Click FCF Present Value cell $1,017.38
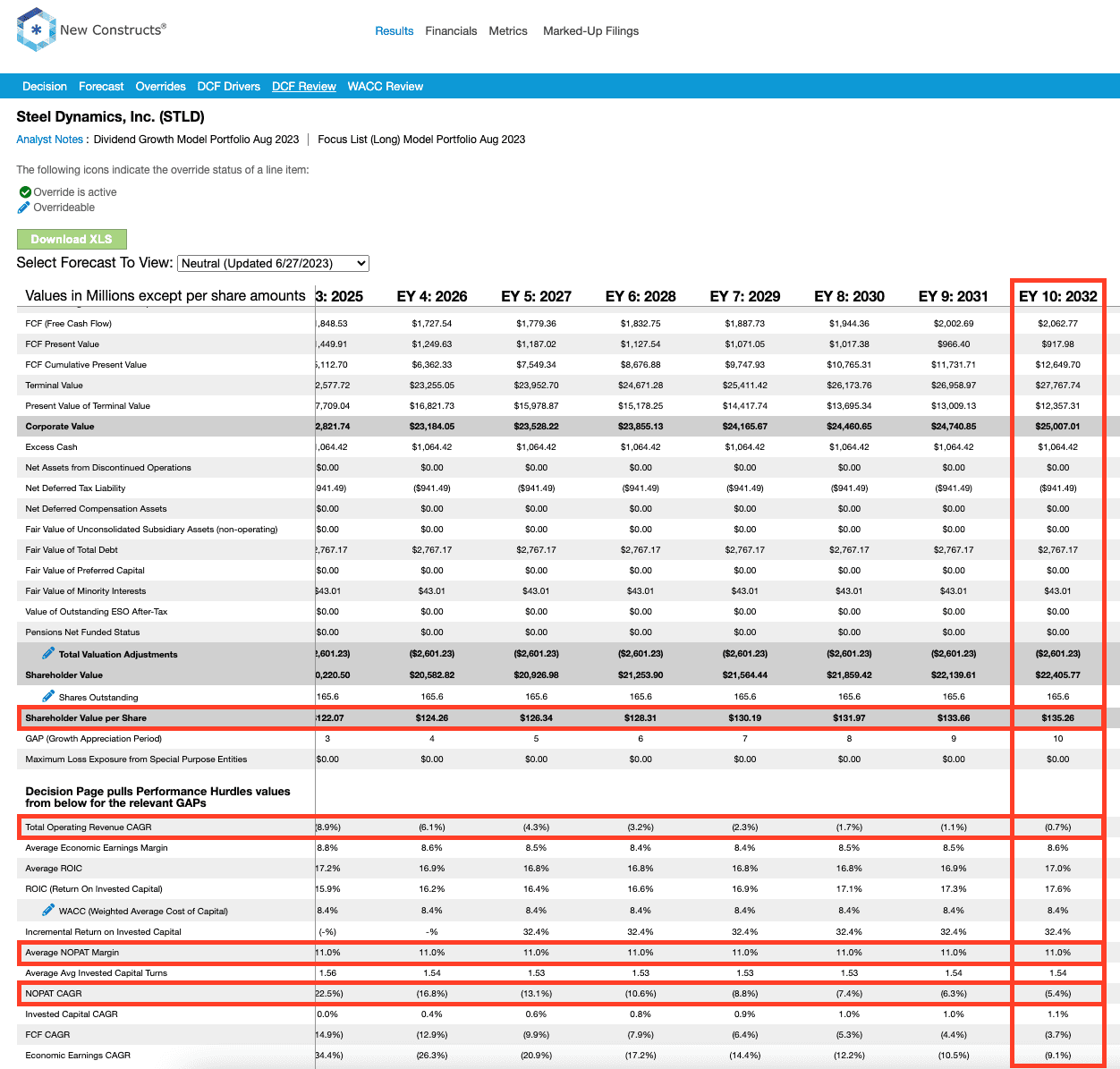The image size is (1120, 1069). coord(850,344)
